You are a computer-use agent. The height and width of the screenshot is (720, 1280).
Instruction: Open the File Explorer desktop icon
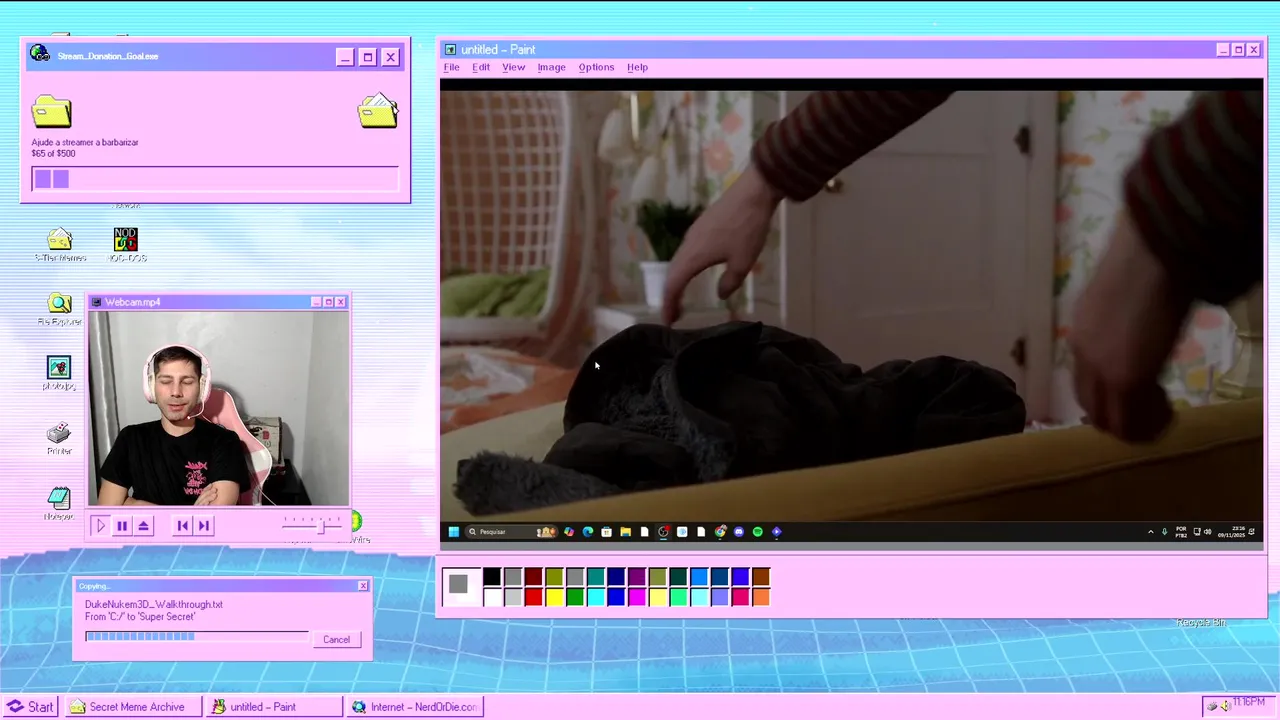[x=60, y=310]
